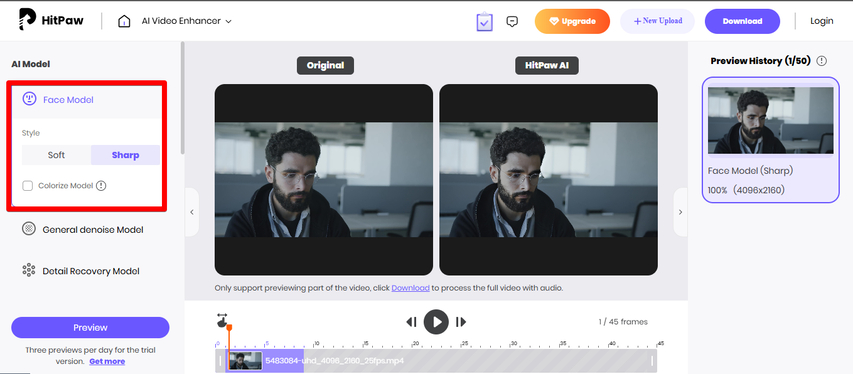853x374 pixels.
Task: Open the AI Video Enhancer dropdown
Action: tap(187, 21)
